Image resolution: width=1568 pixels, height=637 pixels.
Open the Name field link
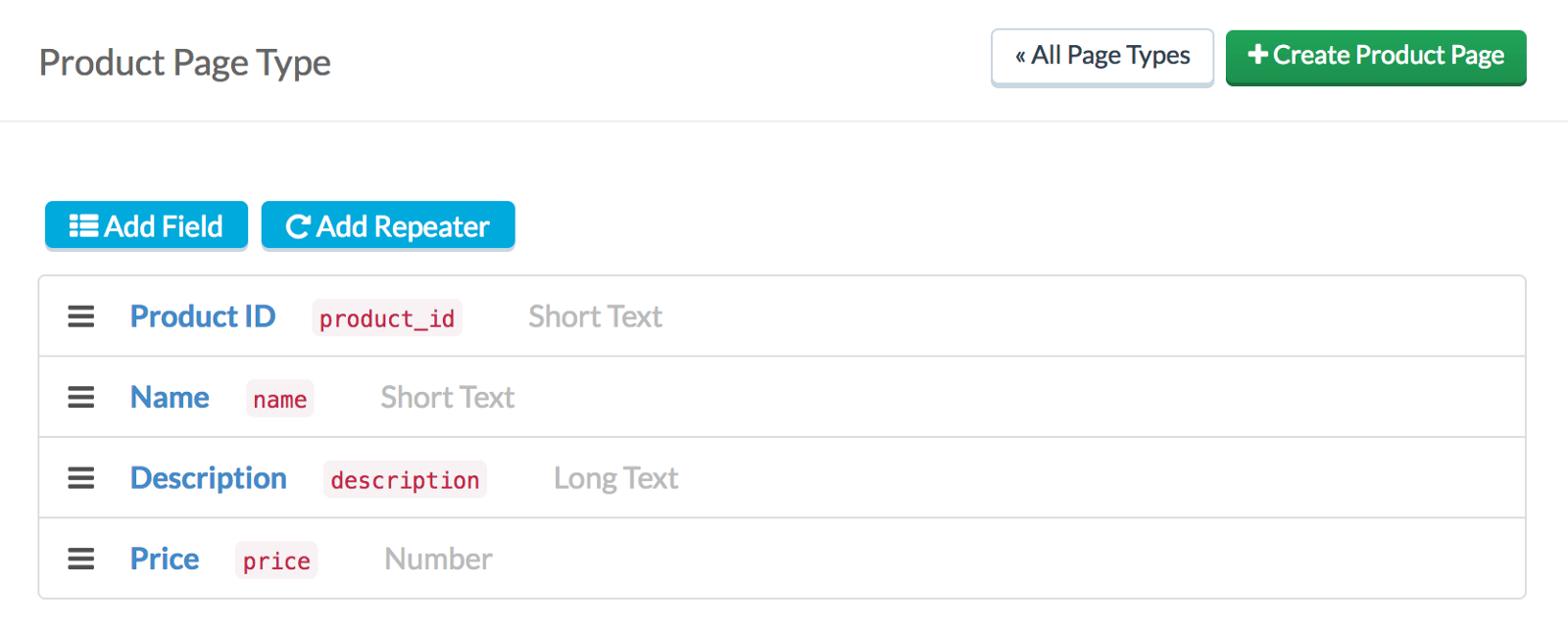point(170,397)
